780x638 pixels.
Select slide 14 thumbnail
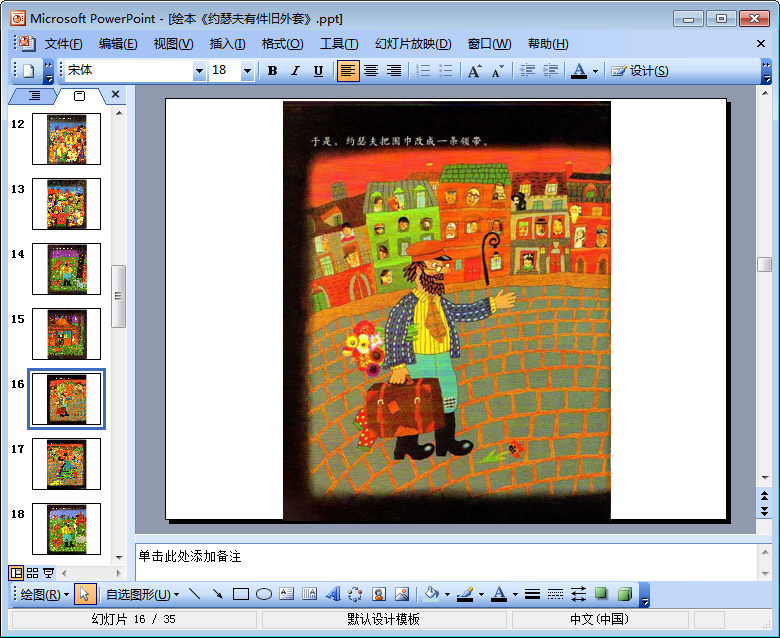pyautogui.click(x=66, y=269)
